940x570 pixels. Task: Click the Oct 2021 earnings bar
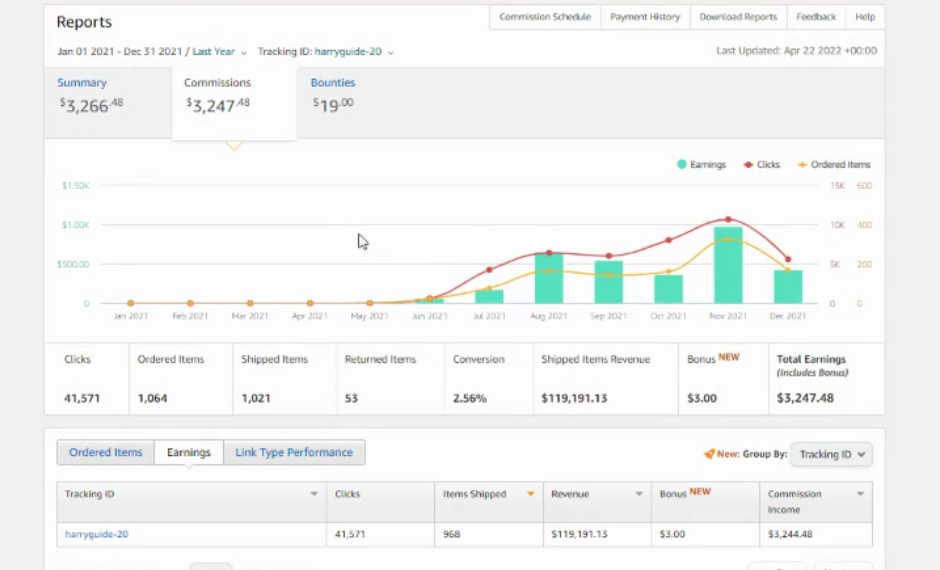click(x=668, y=289)
